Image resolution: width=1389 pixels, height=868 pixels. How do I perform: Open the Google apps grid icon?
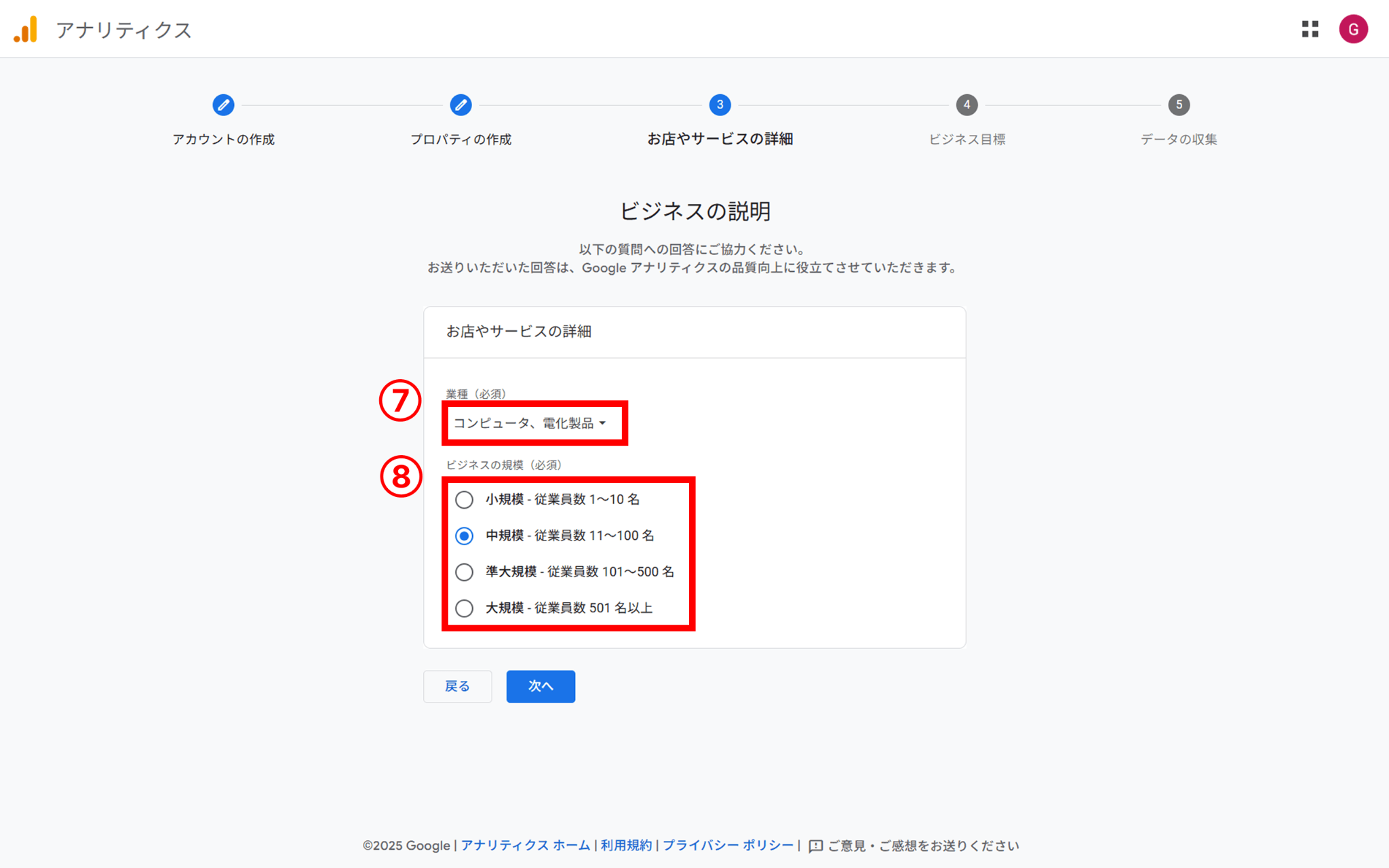tap(1310, 29)
